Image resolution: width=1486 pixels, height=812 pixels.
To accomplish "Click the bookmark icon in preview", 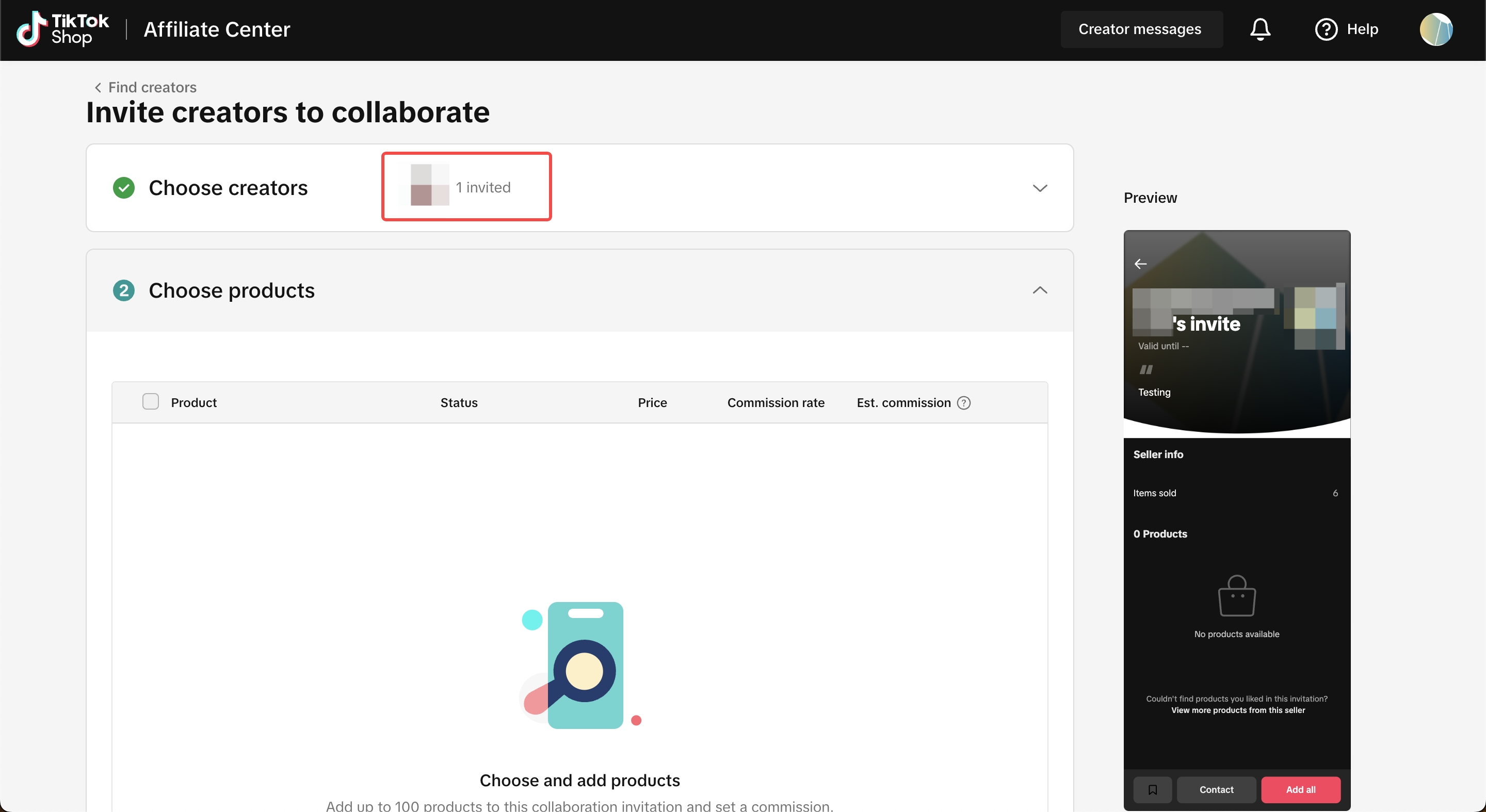I will pyautogui.click(x=1152, y=789).
